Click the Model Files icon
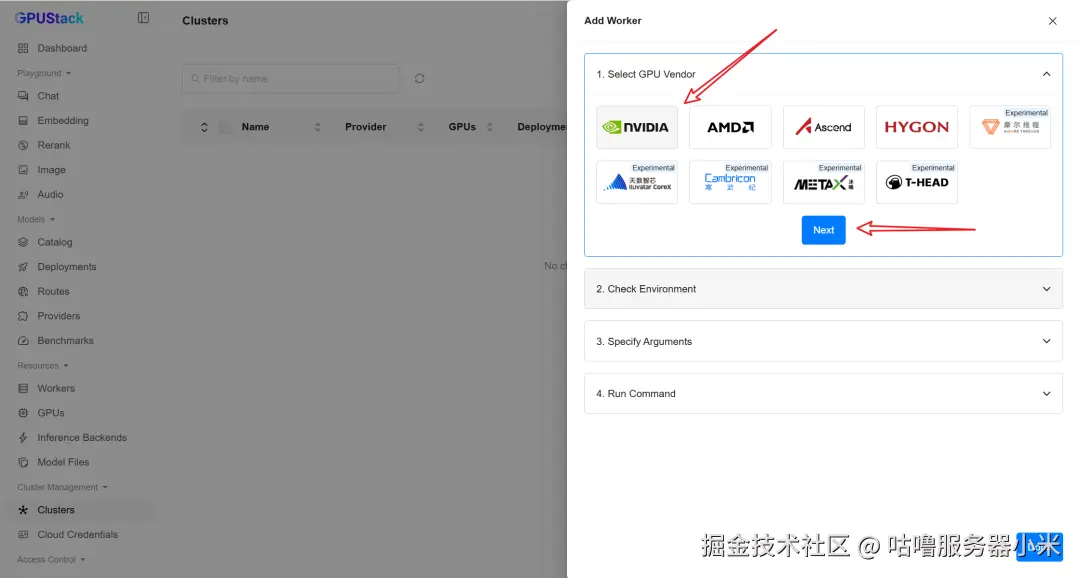 pos(23,462)
